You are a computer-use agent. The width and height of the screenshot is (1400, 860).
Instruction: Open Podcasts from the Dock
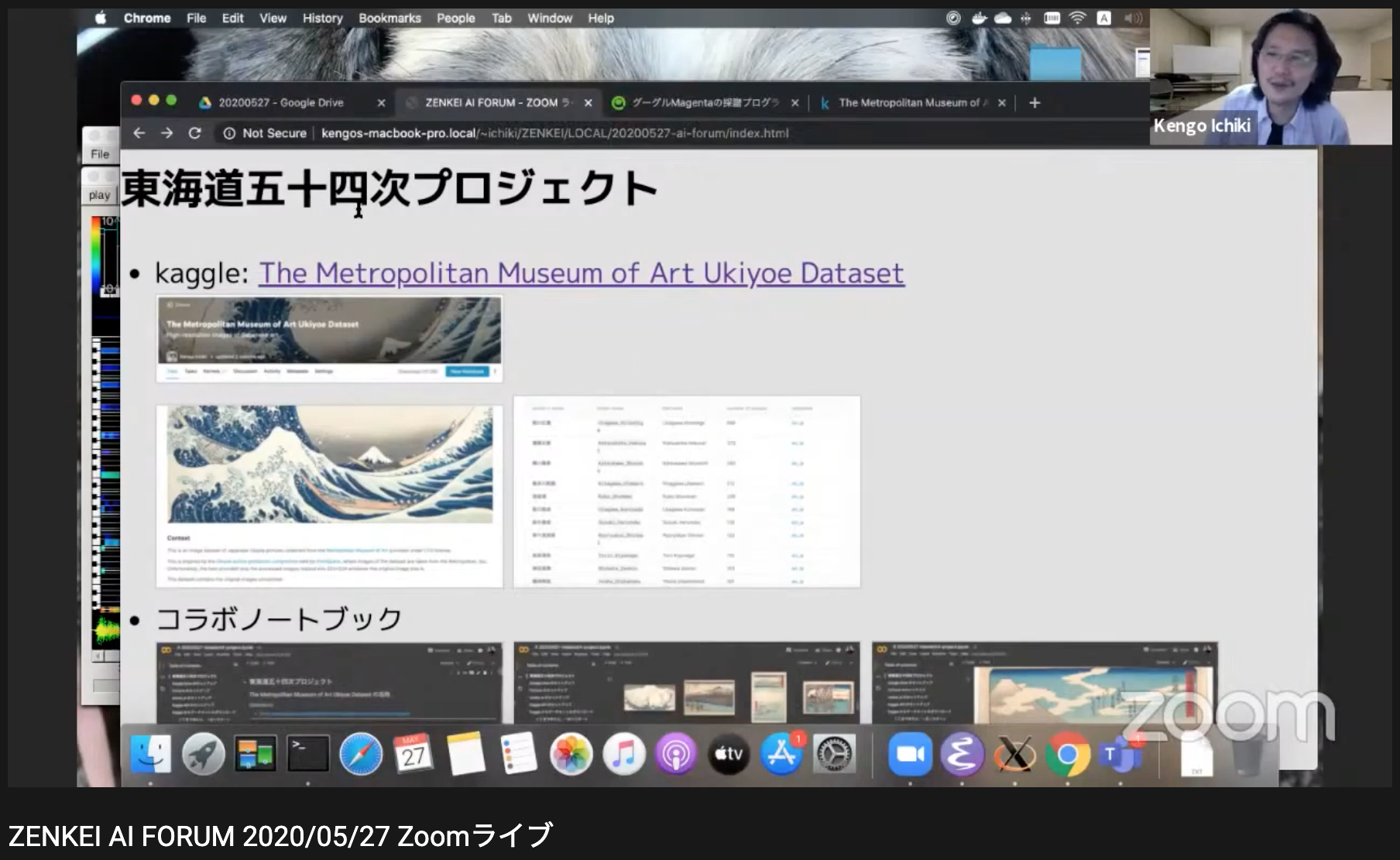[x=676, y=754]
